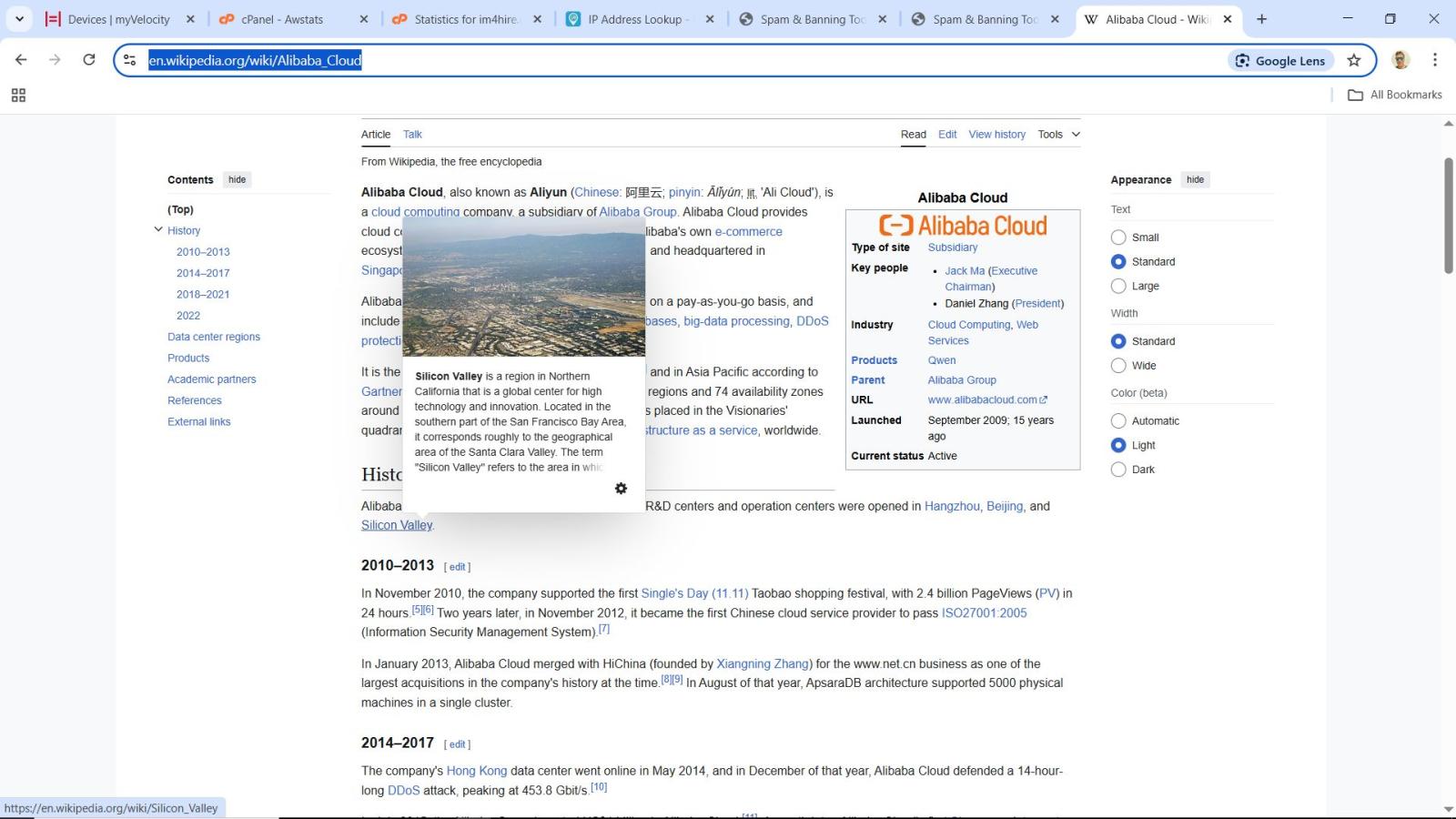
Task: Reload the page using the refresh icon
Action: pos(89,60)
